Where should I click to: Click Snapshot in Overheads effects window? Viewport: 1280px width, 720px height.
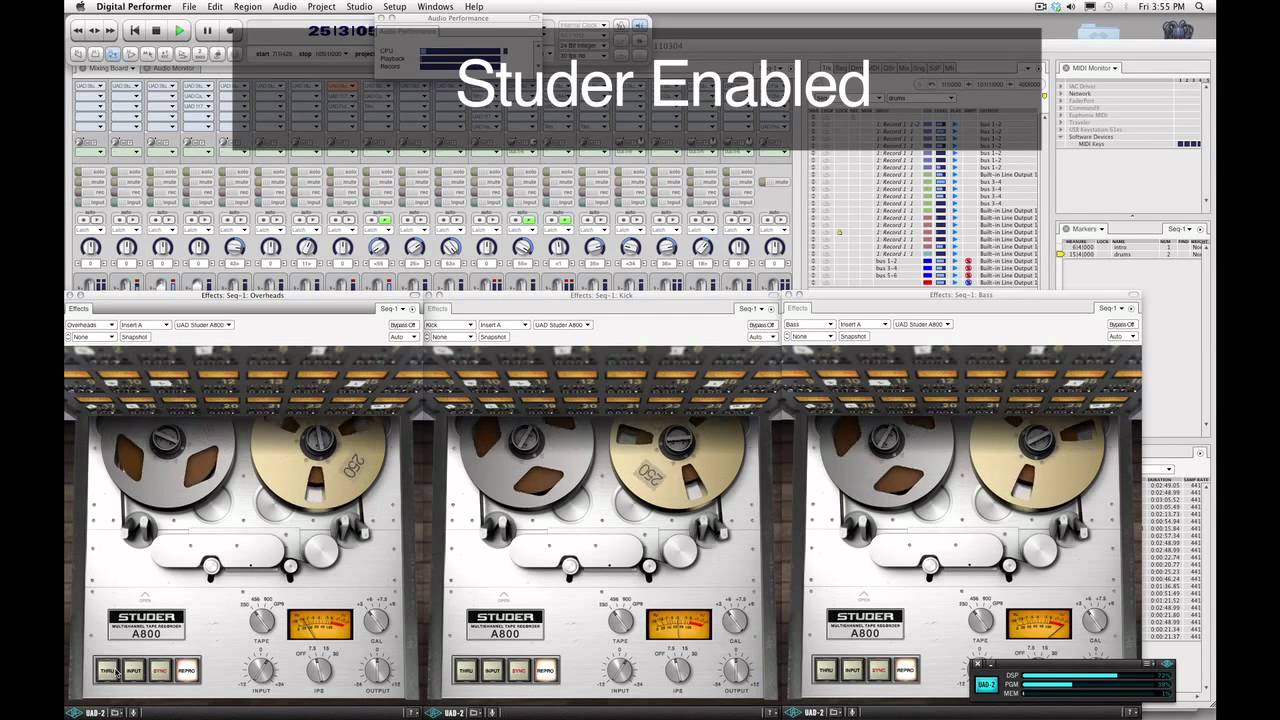(135, 337)
